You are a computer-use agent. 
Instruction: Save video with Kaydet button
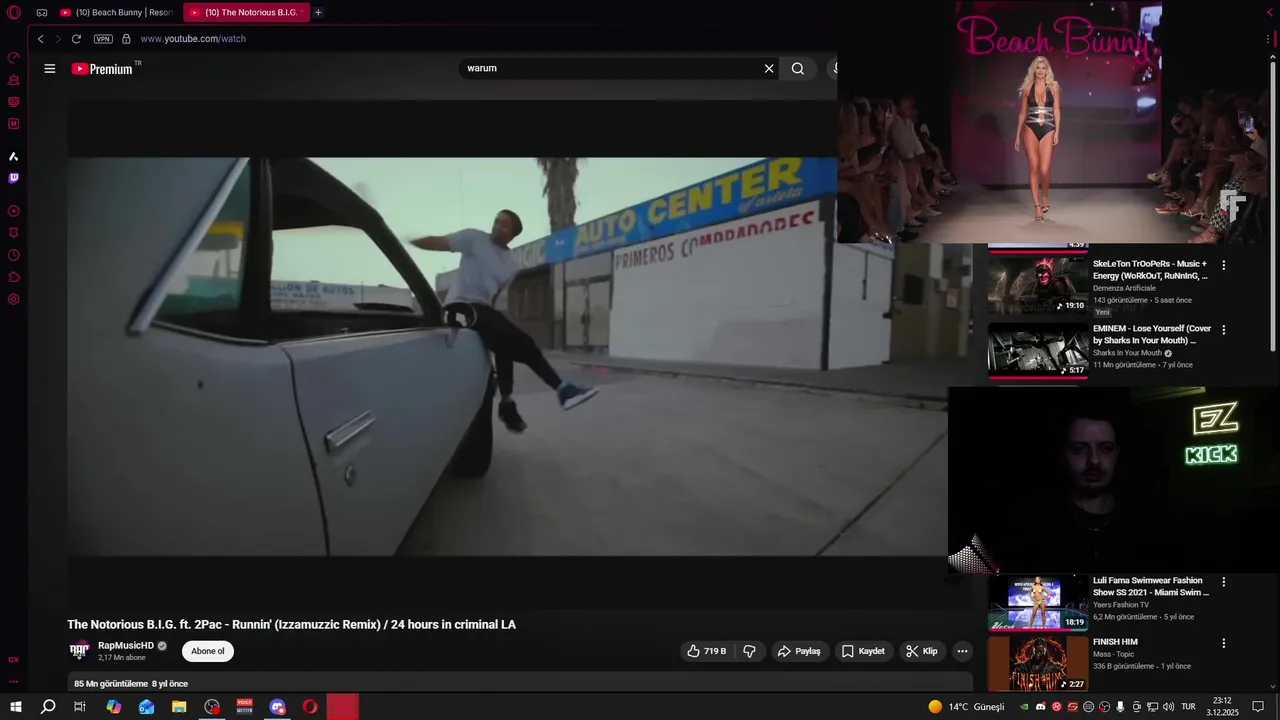point(863,651)
